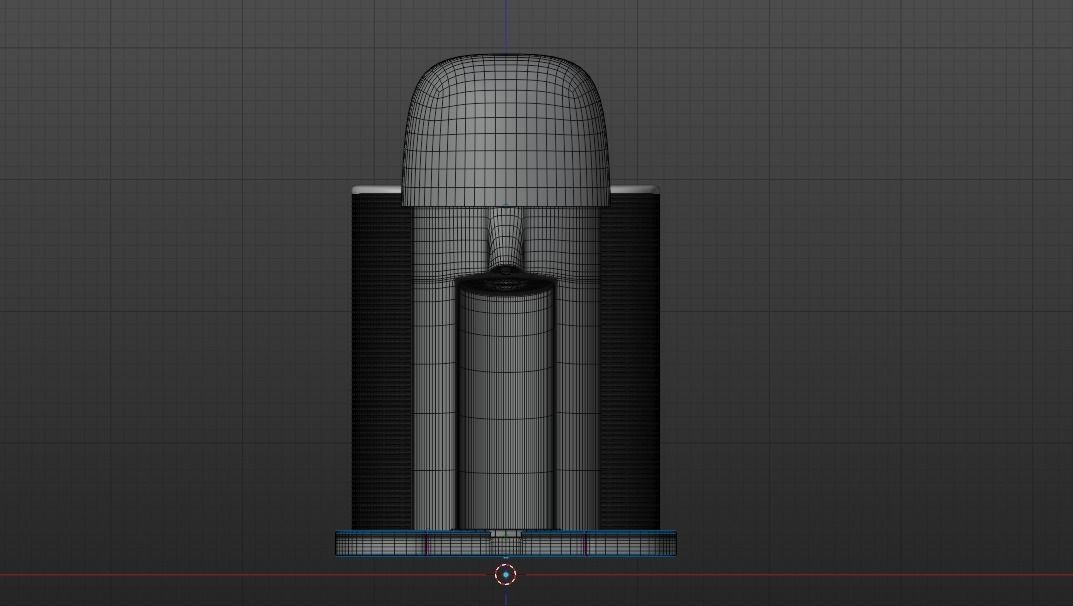Select the dome-shaped cap mesh on top
Image resolution: width=1073 pixels, height=606 pixels.
coord(505,130)
